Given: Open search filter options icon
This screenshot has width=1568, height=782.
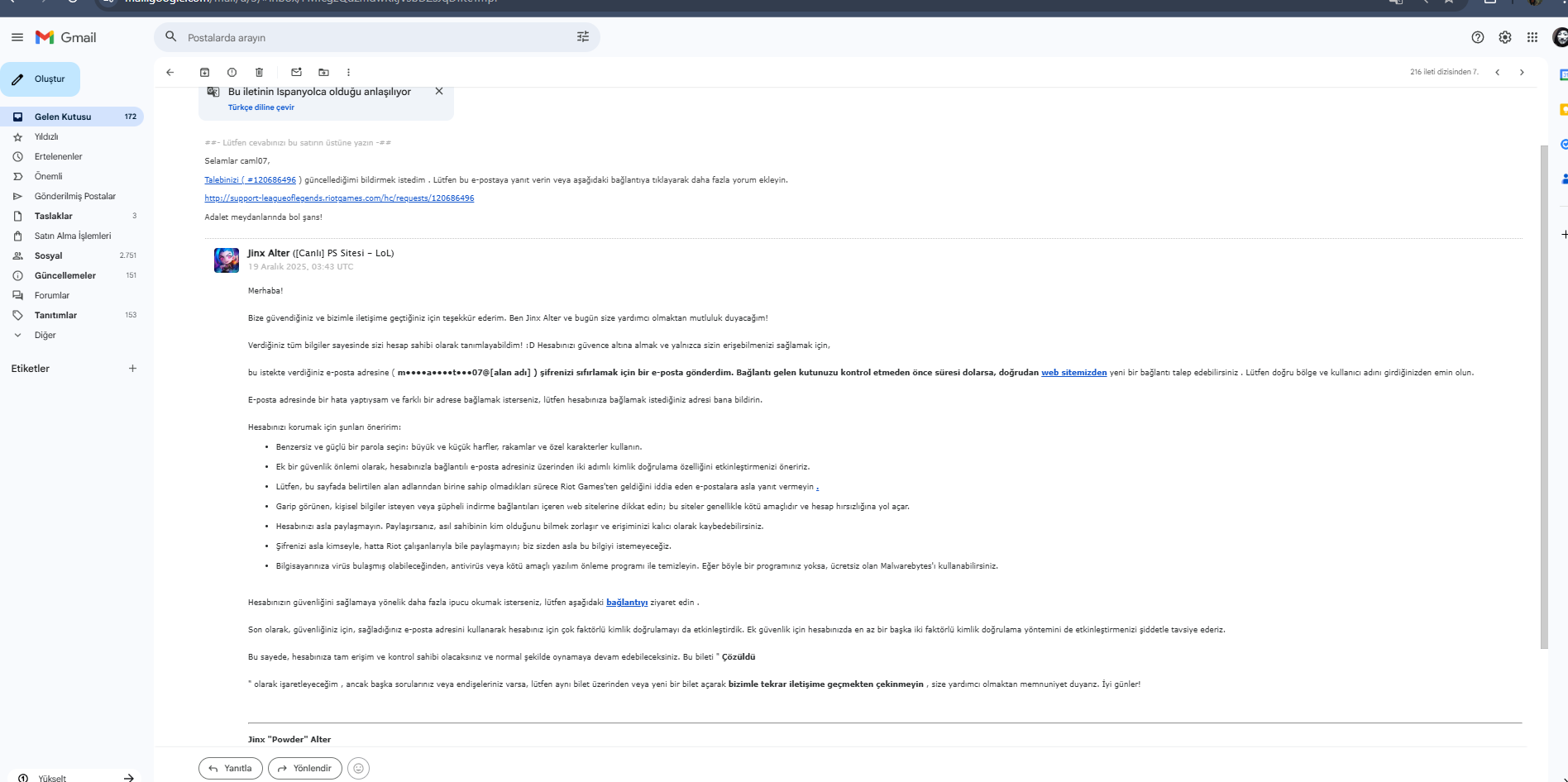Looking at the screenshot, I should point(583,36).
